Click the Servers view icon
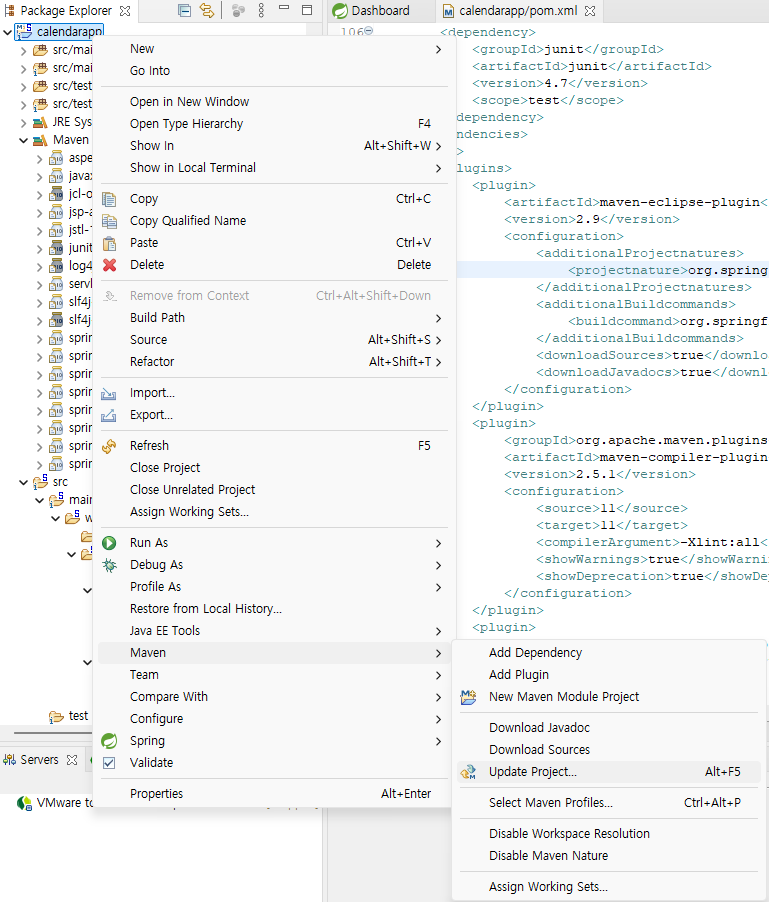Screen dimensions: 769x902 point(10,760)
